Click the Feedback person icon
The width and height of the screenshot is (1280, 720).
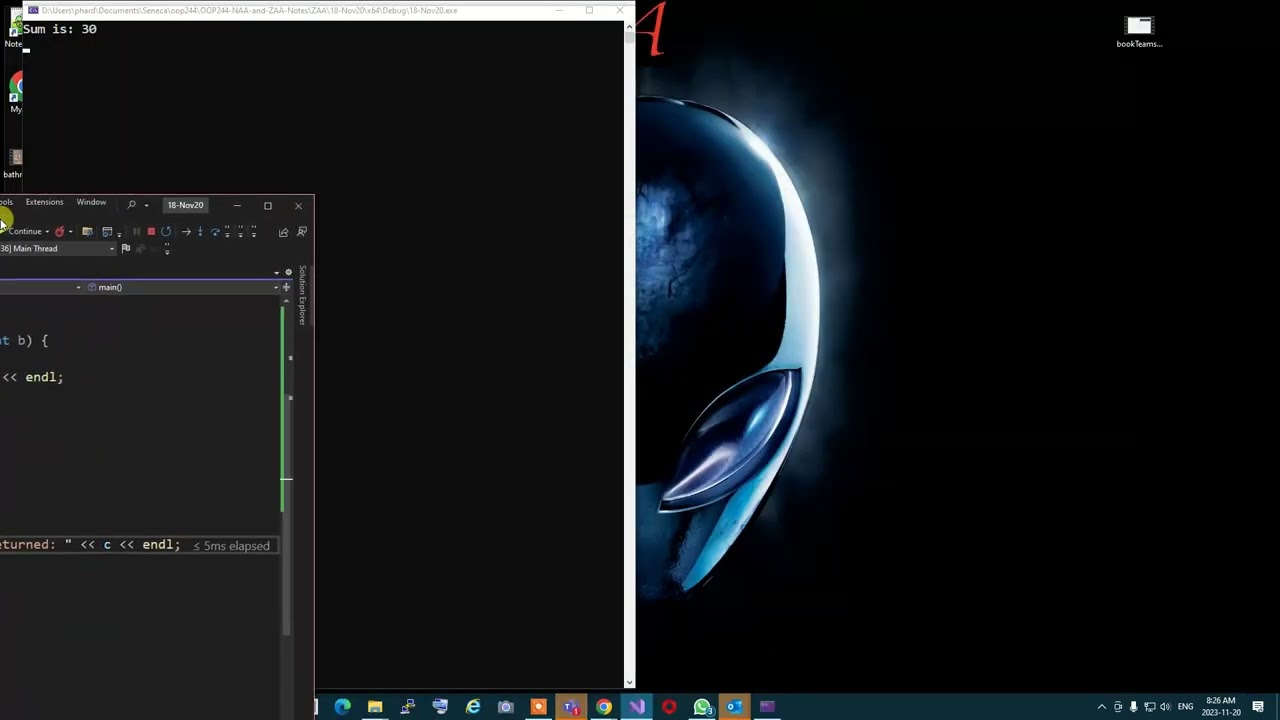pyautogui.click(x=302, y=232)
